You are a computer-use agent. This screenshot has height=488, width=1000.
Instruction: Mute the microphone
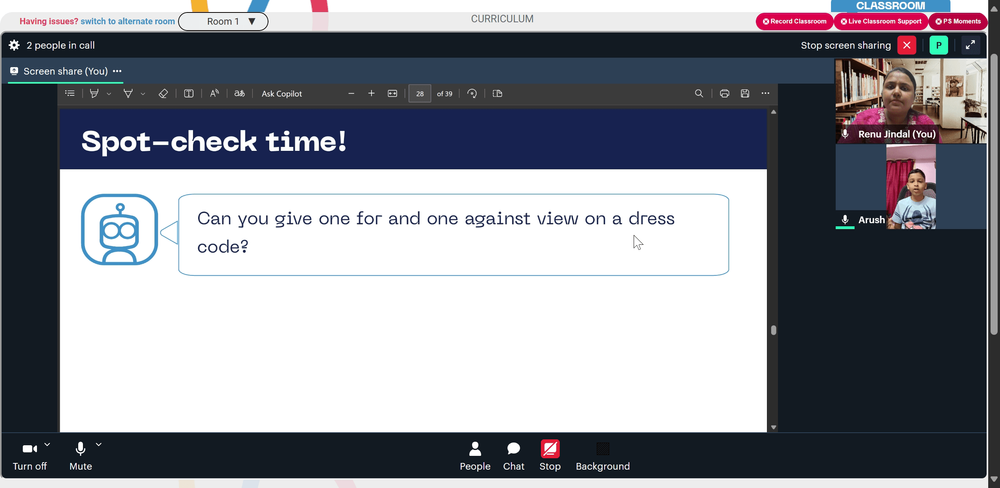[80, 456]
